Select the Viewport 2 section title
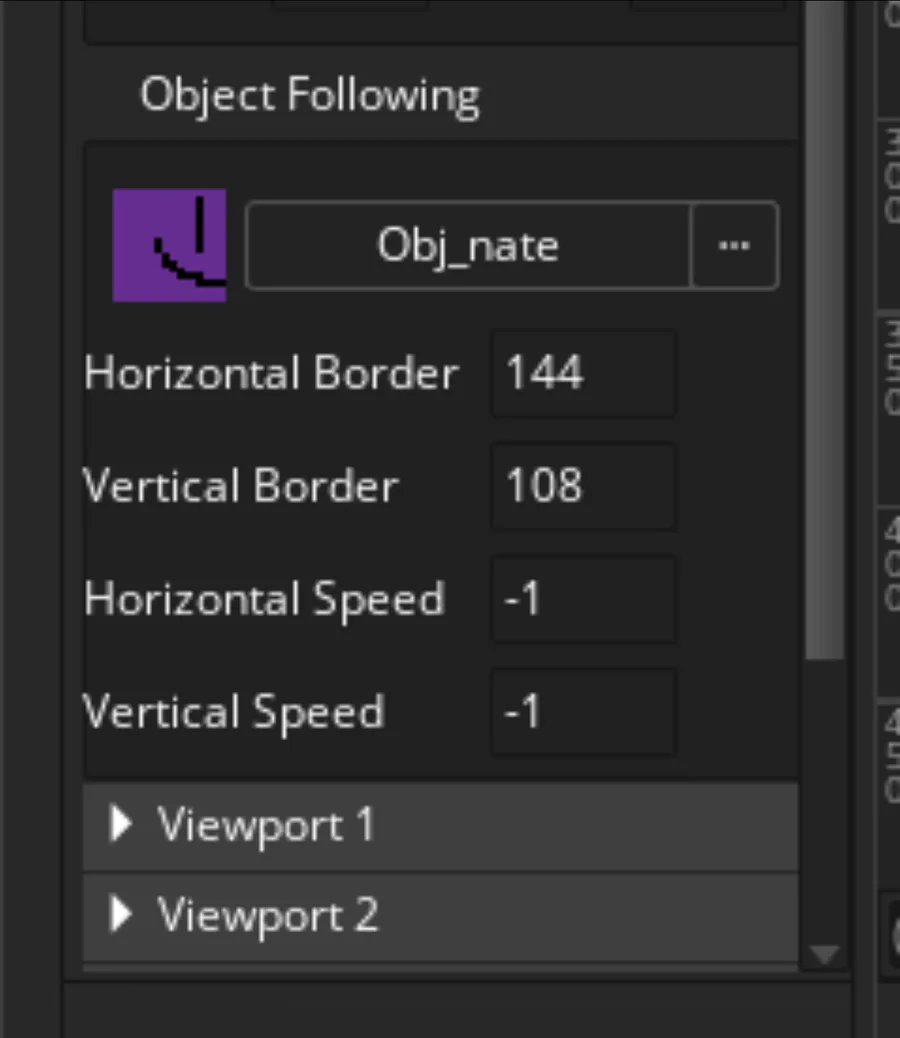Image resolution: width=900 pixels, height=1038 pixels. tap(267, 915)
